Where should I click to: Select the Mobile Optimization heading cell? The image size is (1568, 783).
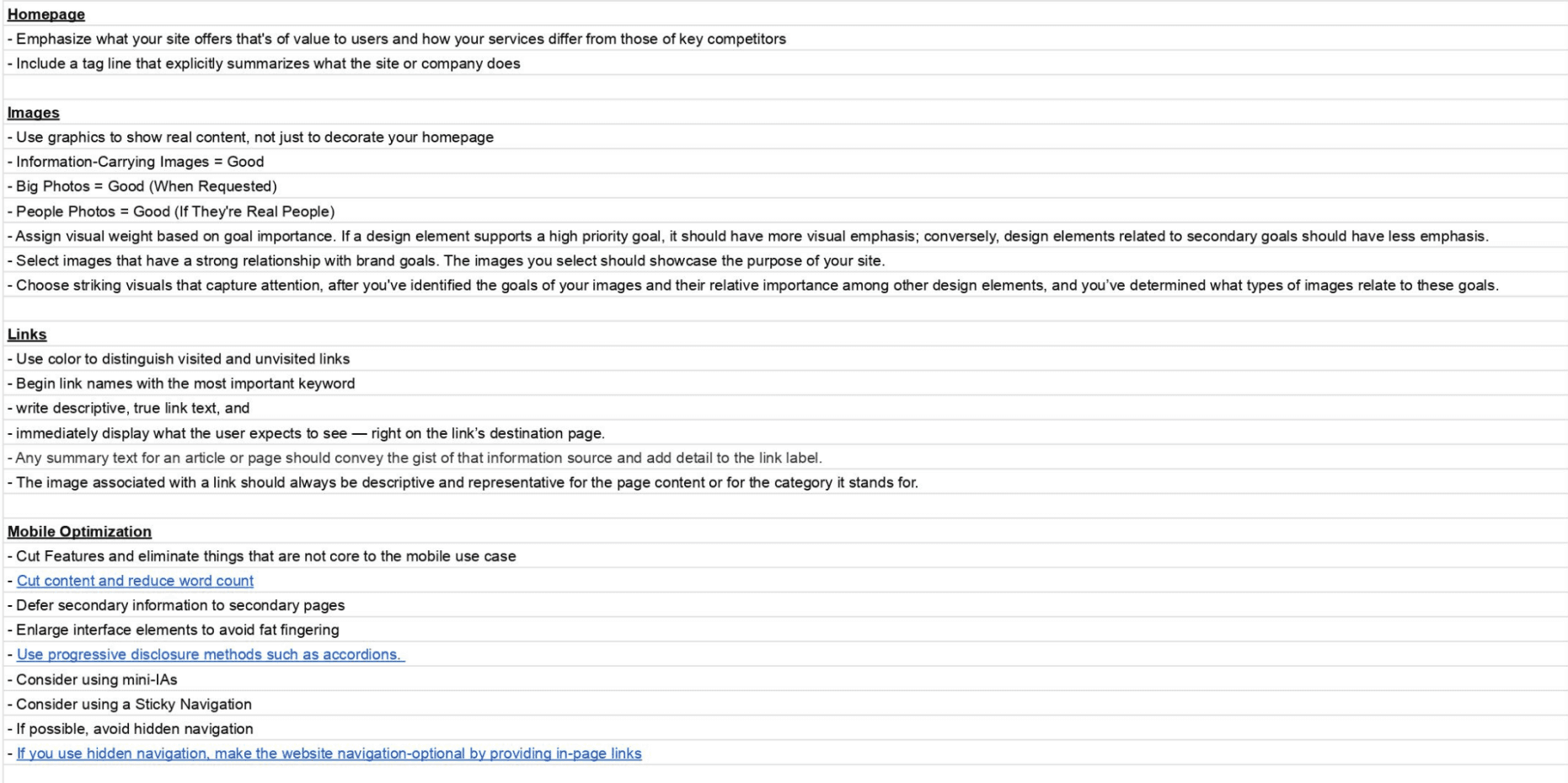80,532
